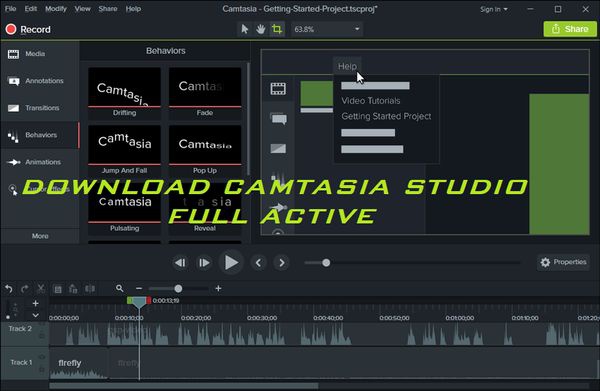Click the filmstrip media icon in preview

click(278, 89)
